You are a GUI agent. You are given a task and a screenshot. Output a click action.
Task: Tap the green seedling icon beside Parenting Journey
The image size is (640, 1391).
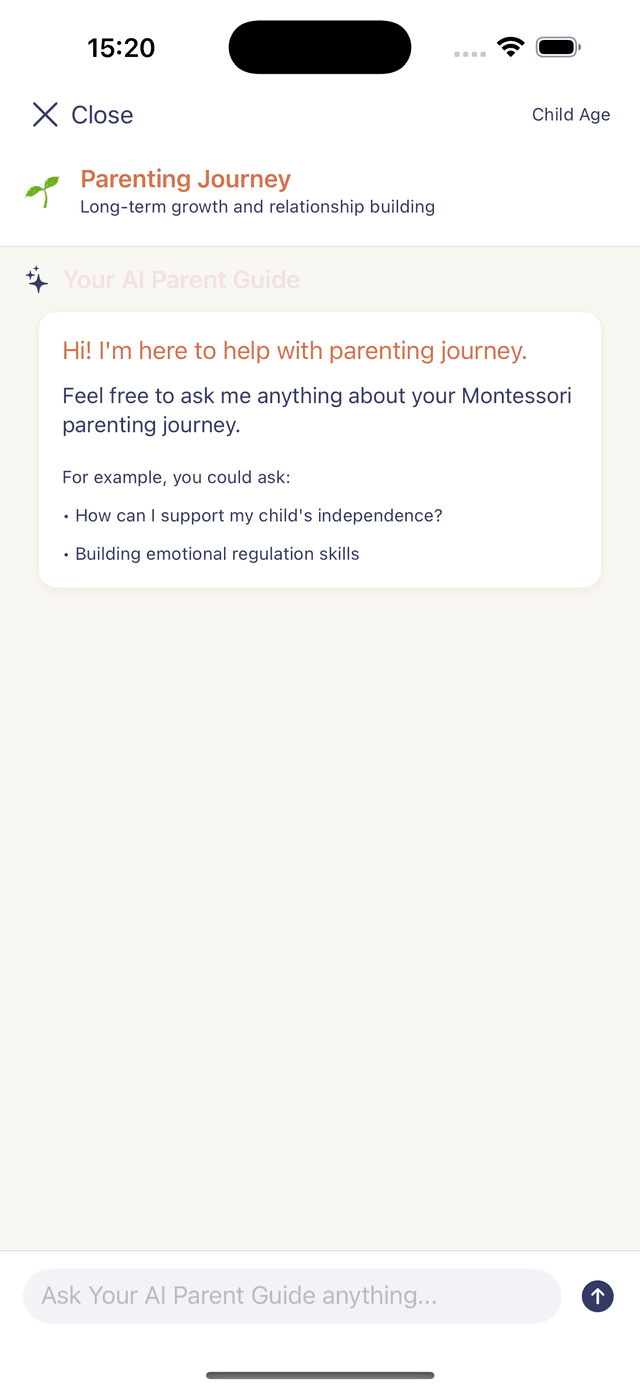click(x=41, y=190)
